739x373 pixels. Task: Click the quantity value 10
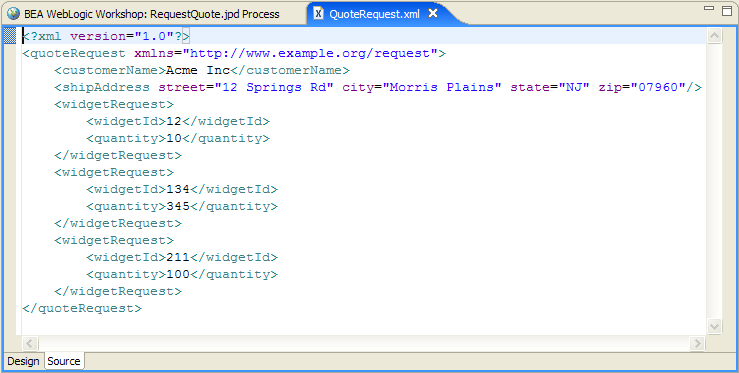(174, 138)
